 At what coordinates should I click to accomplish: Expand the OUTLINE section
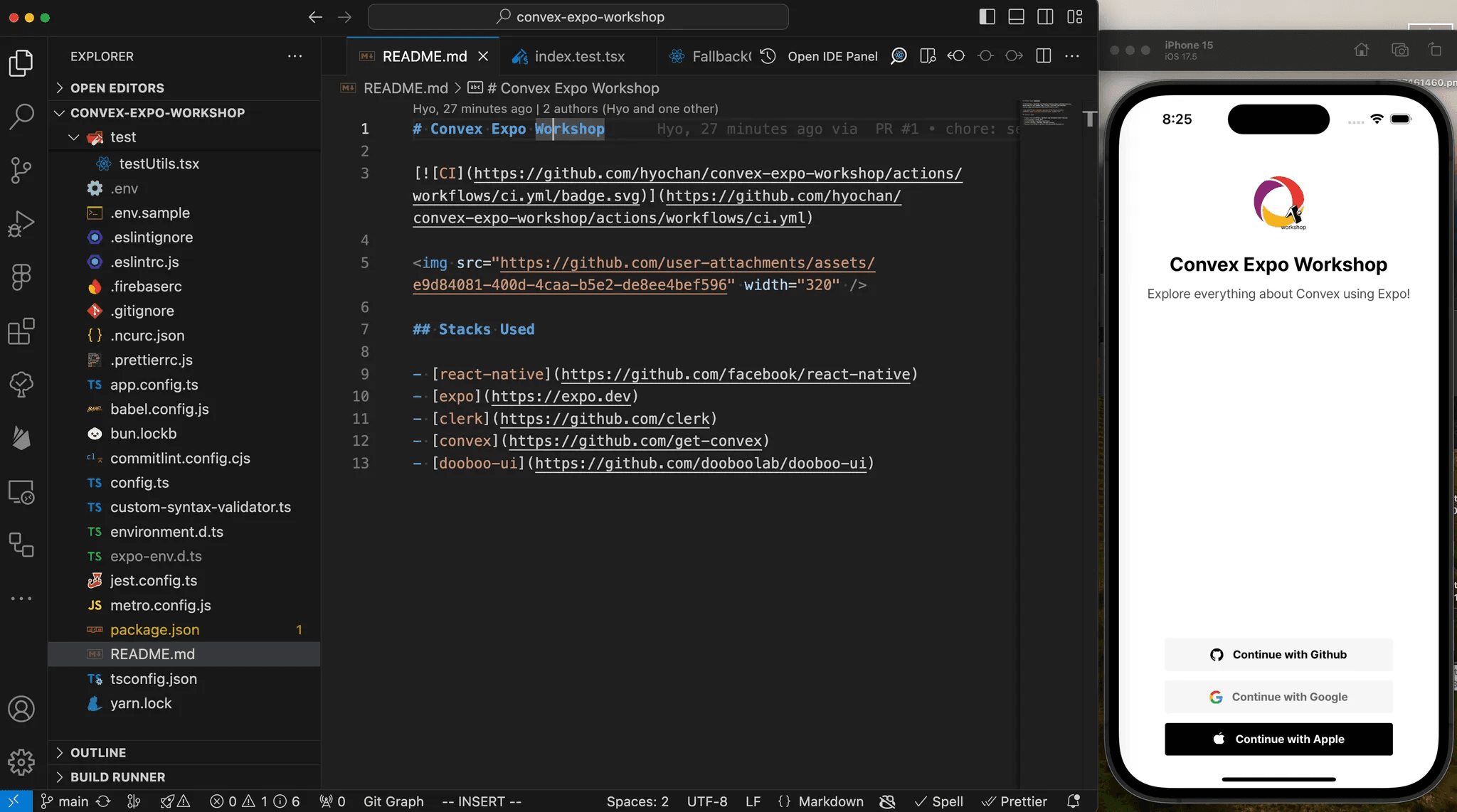[x=97, y=752]
